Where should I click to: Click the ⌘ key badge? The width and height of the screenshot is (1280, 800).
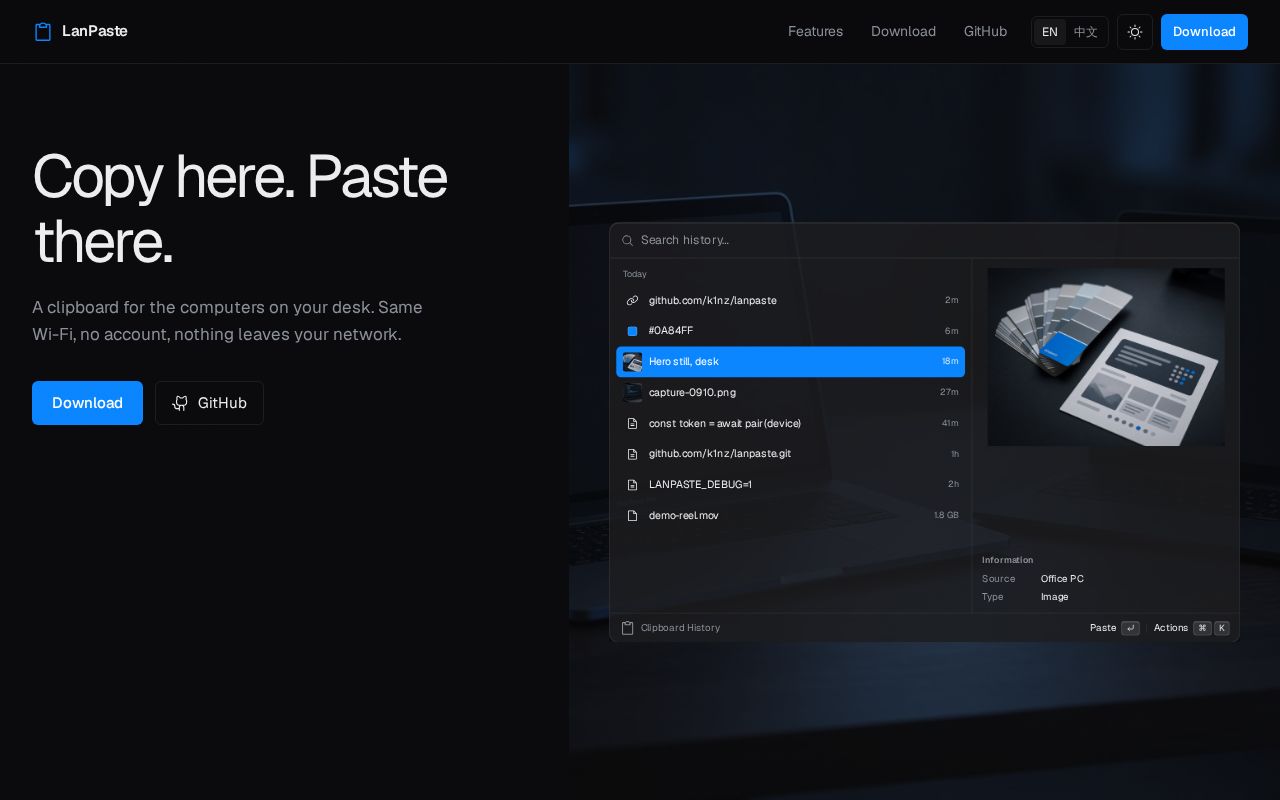pos(1202,628)
